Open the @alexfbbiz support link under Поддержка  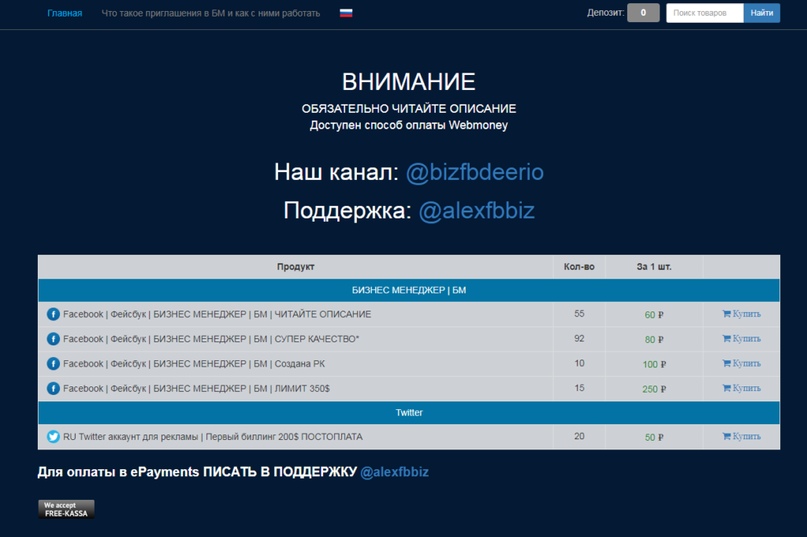[x=477, y=211]
